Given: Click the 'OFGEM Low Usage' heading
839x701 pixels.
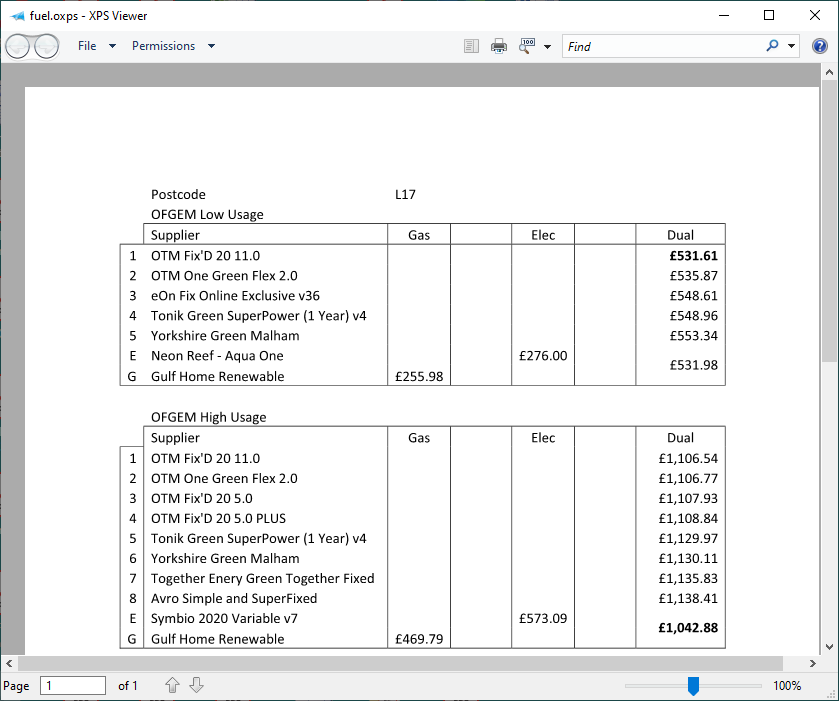Looking at the screenshot, I should [207, 215].
